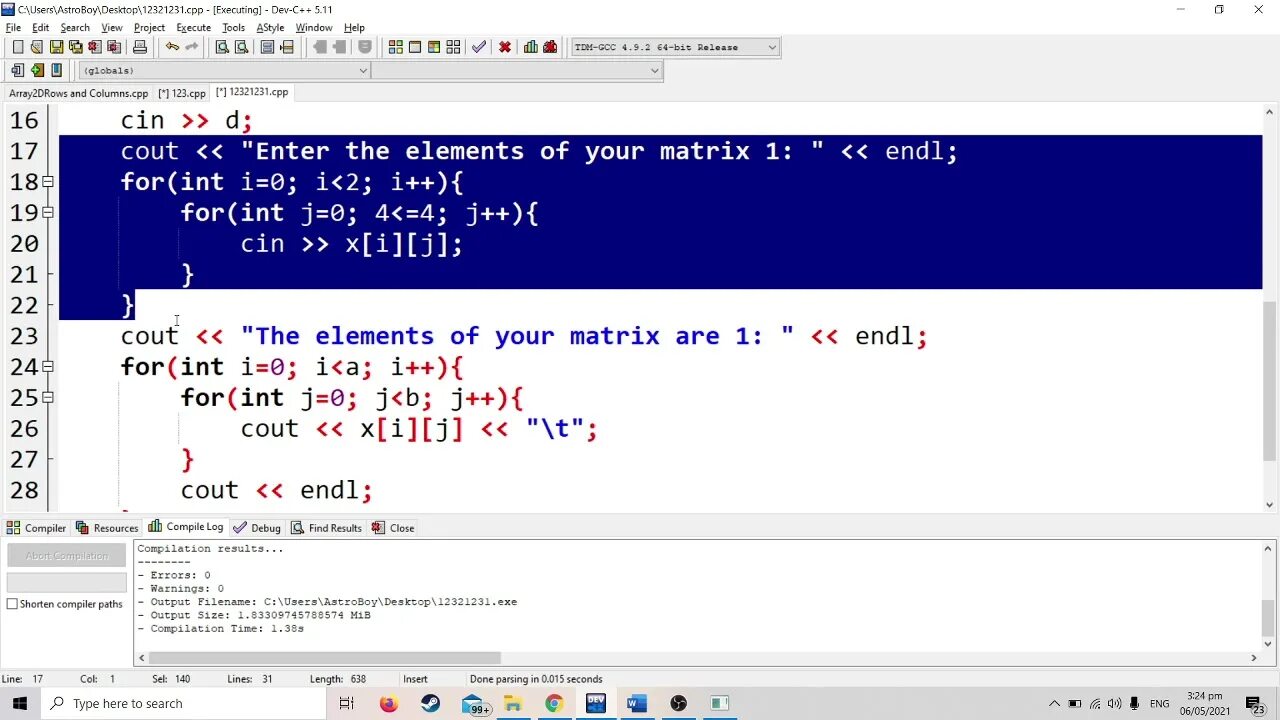Open the Project menu
Viewport: 1280px width, 720px height.
click(149, 28)
